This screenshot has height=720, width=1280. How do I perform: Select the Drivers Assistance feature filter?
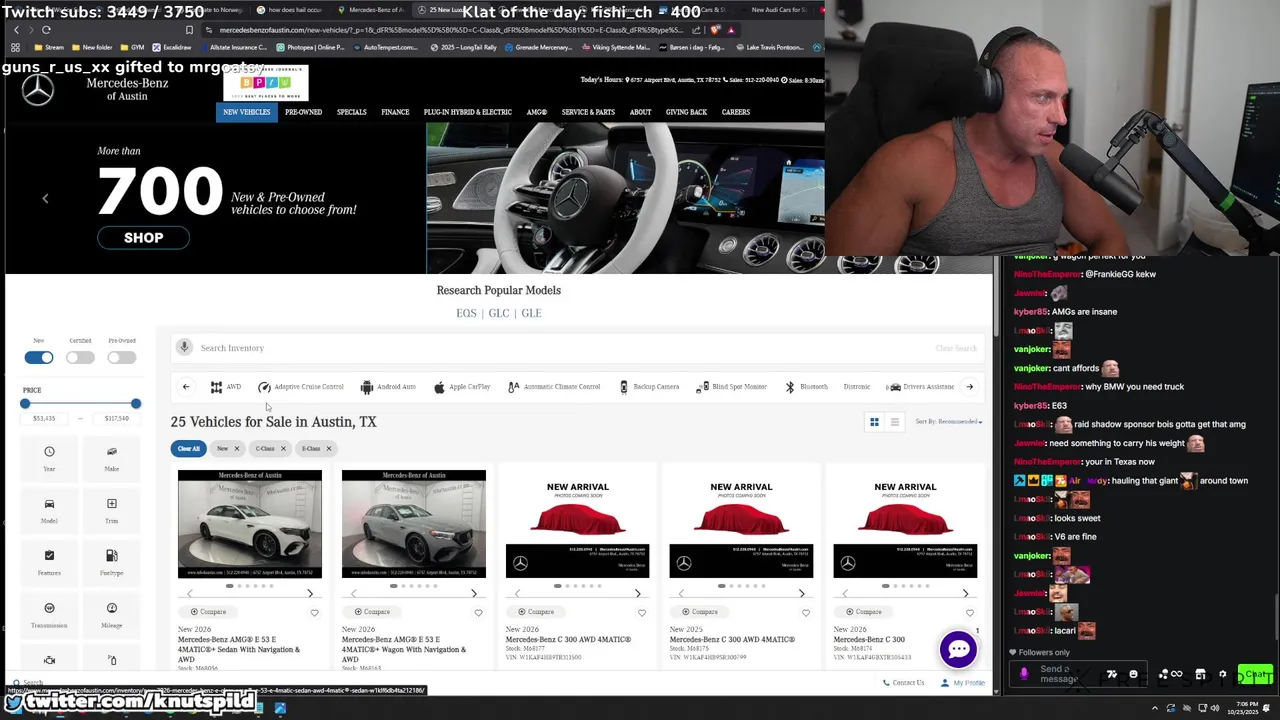click(x=921, y=387)
